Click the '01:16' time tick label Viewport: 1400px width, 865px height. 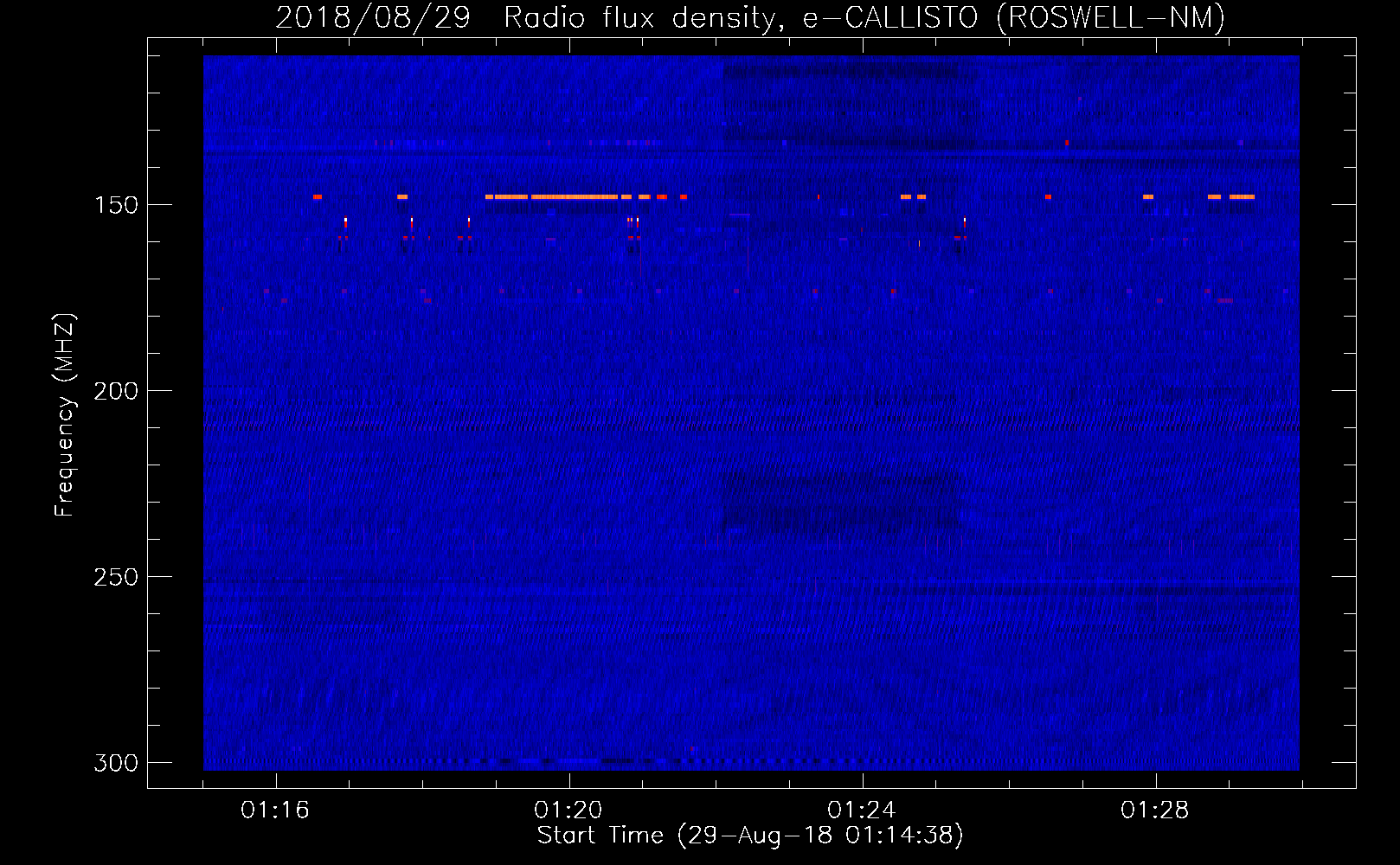(x=275, y=811)
